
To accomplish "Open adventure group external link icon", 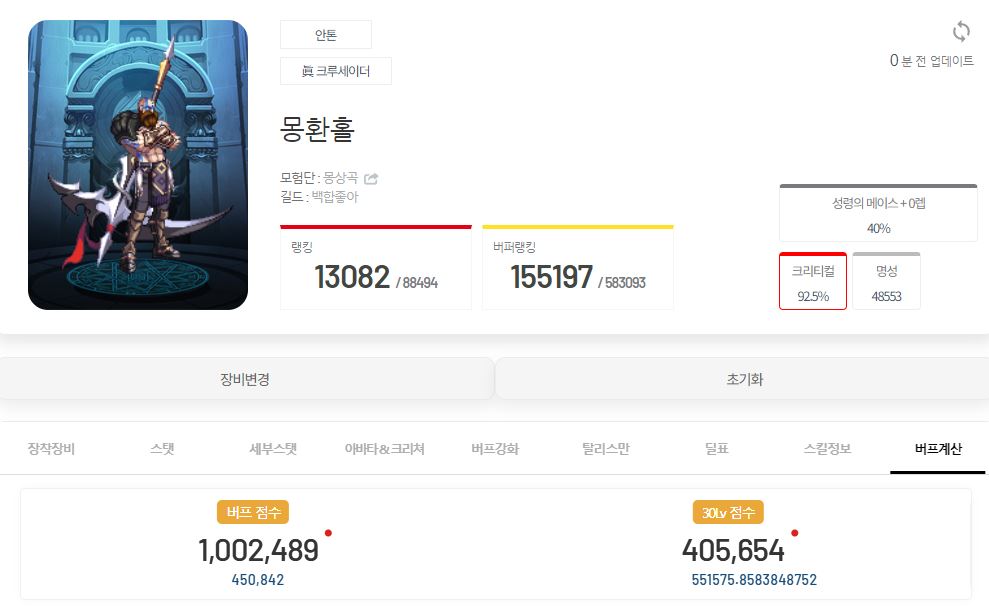I will click(x=371, y=178).
